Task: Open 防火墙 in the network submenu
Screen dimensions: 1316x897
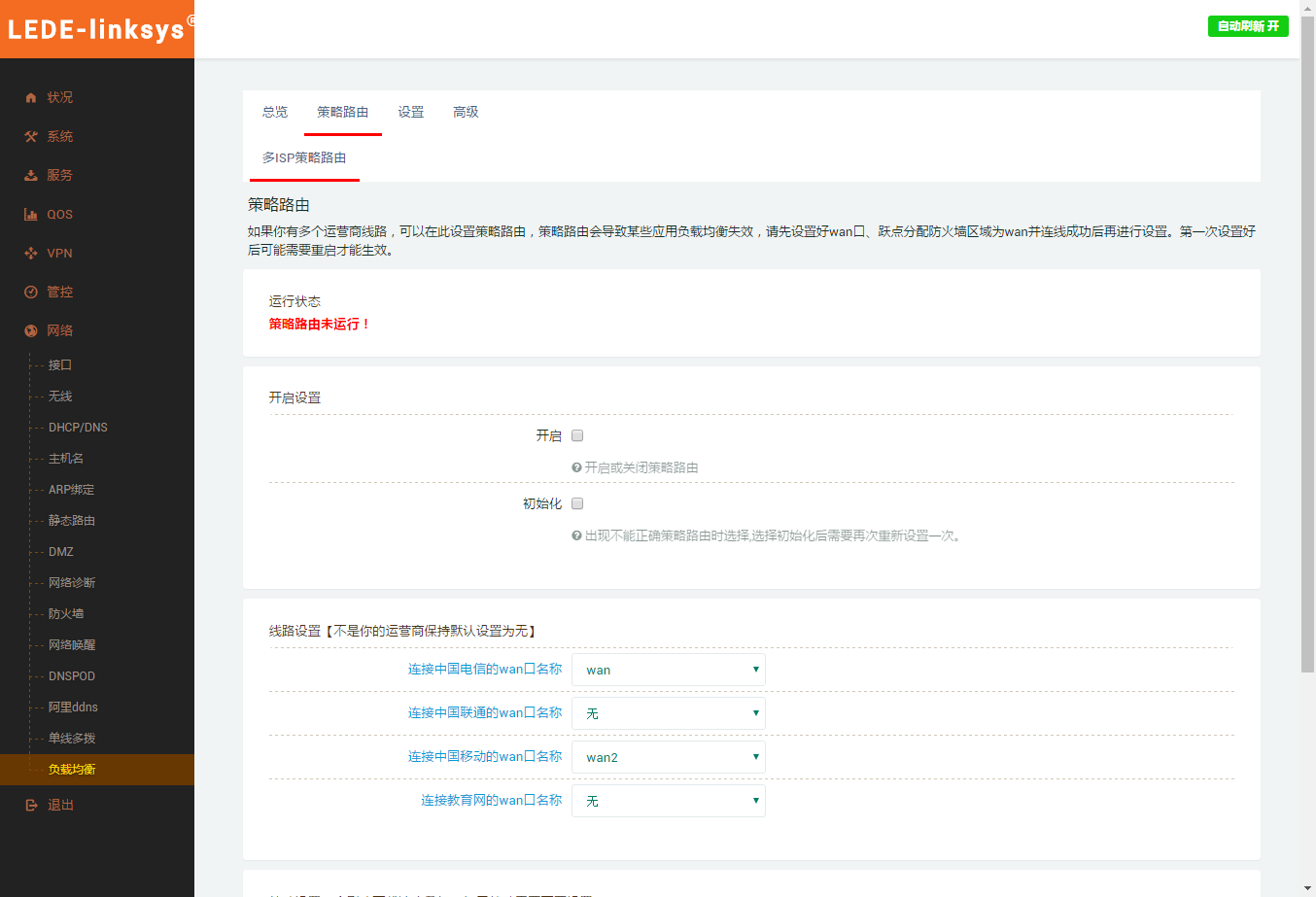Action: pos(66,613)
